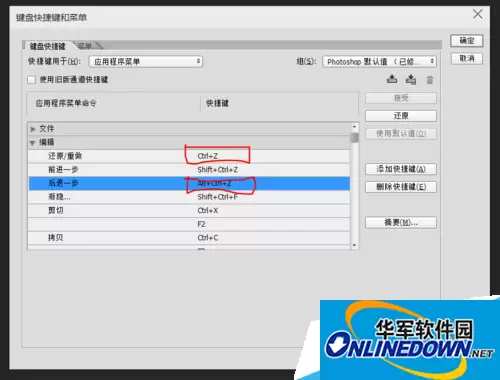
Task: Click the 摘要(M)... button
Action: (401, 222)
